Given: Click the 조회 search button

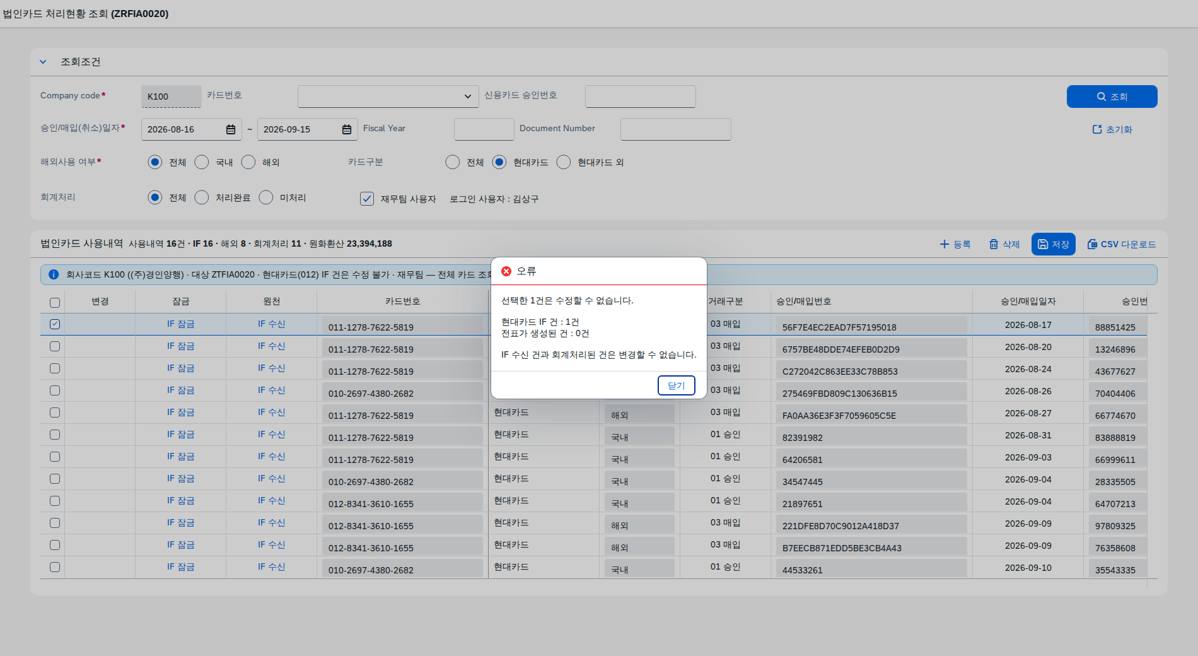Looking at the screenshot, I should coord(1112,96).
